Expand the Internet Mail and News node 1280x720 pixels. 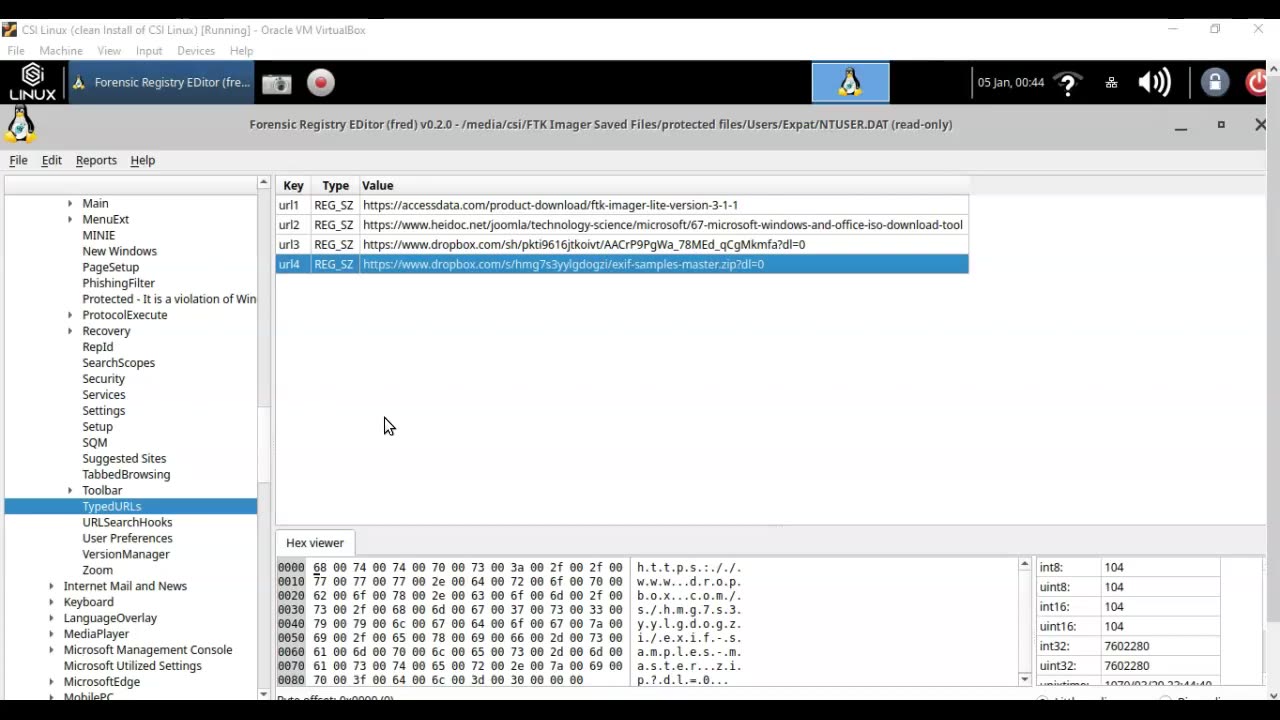(x=52, y=586)
